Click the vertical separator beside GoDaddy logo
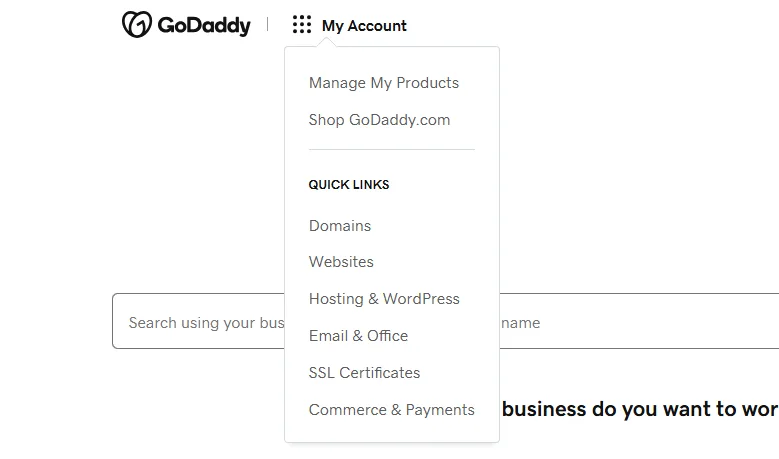The height and width of the screenshot is (459, 779). pos(267,25)
